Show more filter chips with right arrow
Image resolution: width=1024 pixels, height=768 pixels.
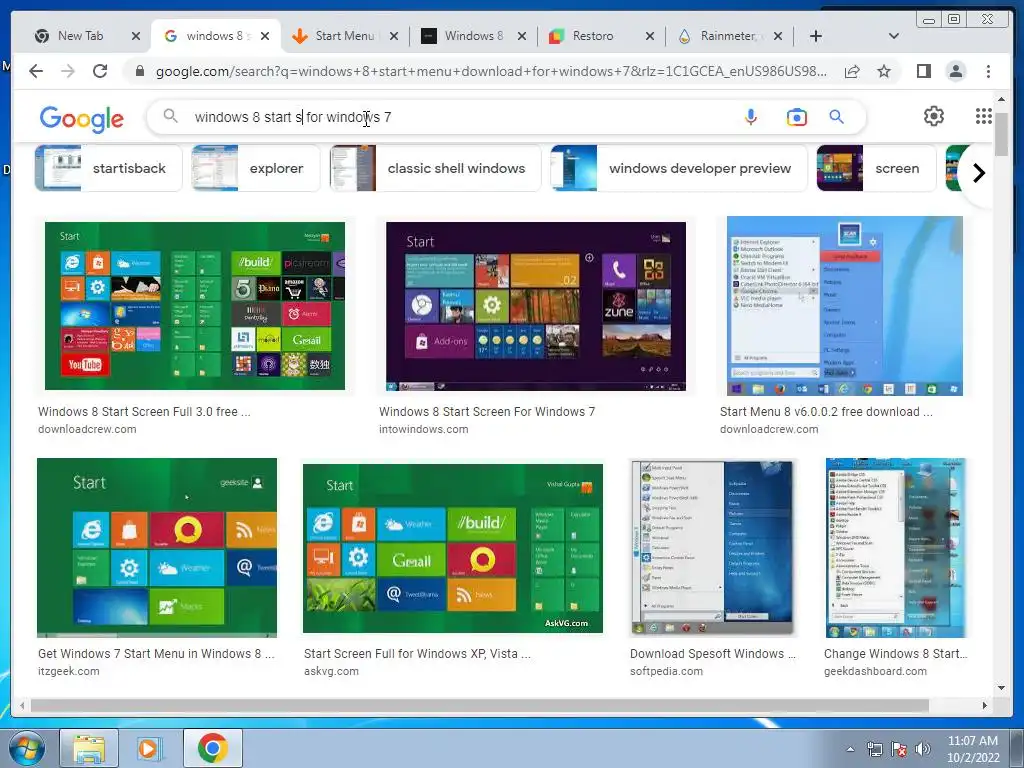978,173
